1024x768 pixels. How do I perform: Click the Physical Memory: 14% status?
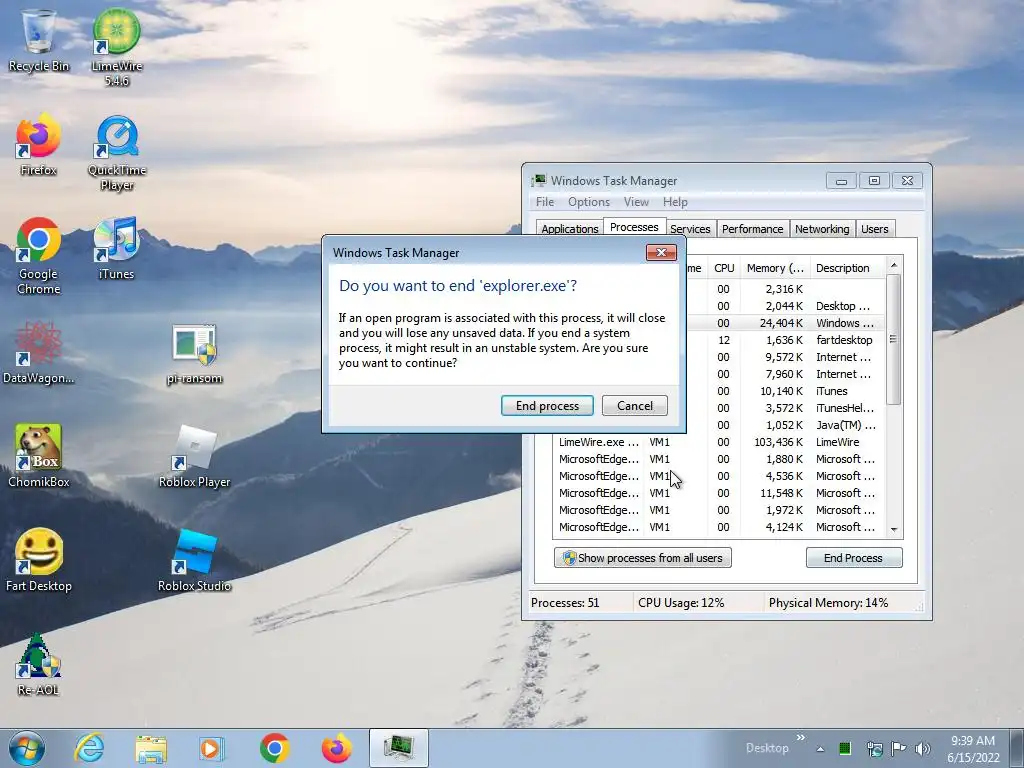pos(828,603)
